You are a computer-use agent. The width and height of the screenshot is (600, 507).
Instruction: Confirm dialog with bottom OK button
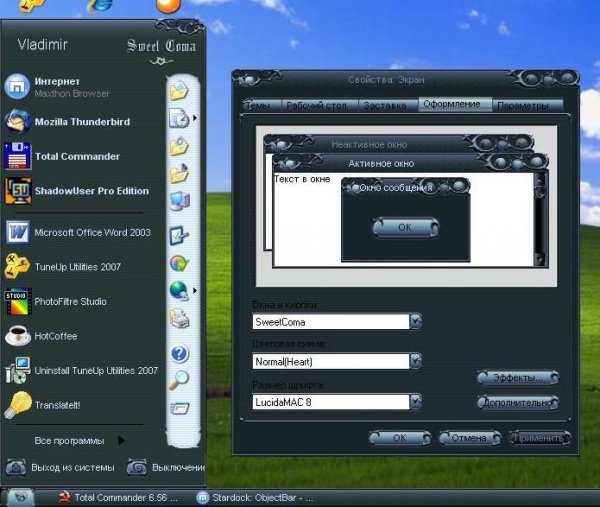pyautogui.click(x=400, y=438)
